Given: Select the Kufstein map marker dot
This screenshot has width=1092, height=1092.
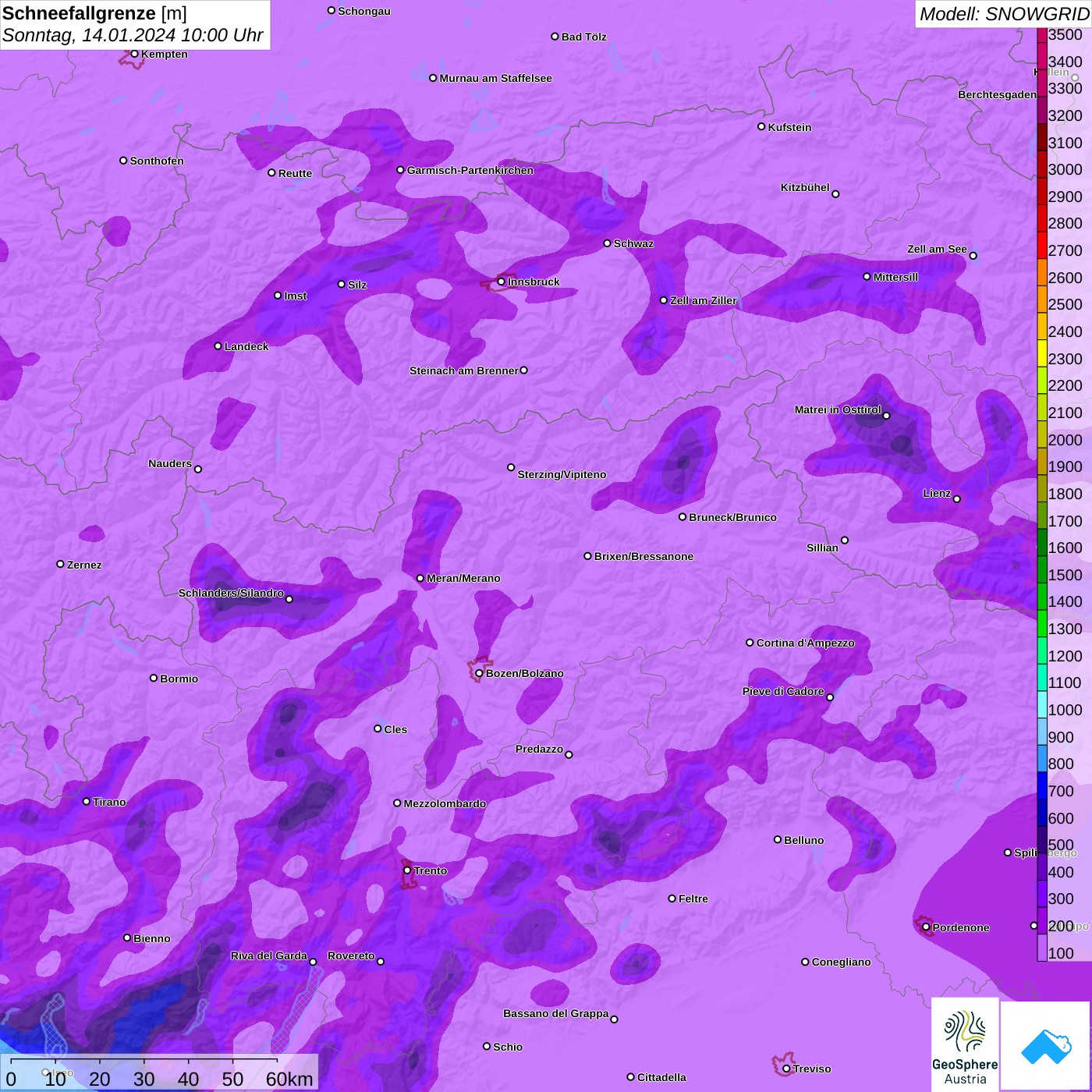Looking at the screenshot, I should coord(762,126).
